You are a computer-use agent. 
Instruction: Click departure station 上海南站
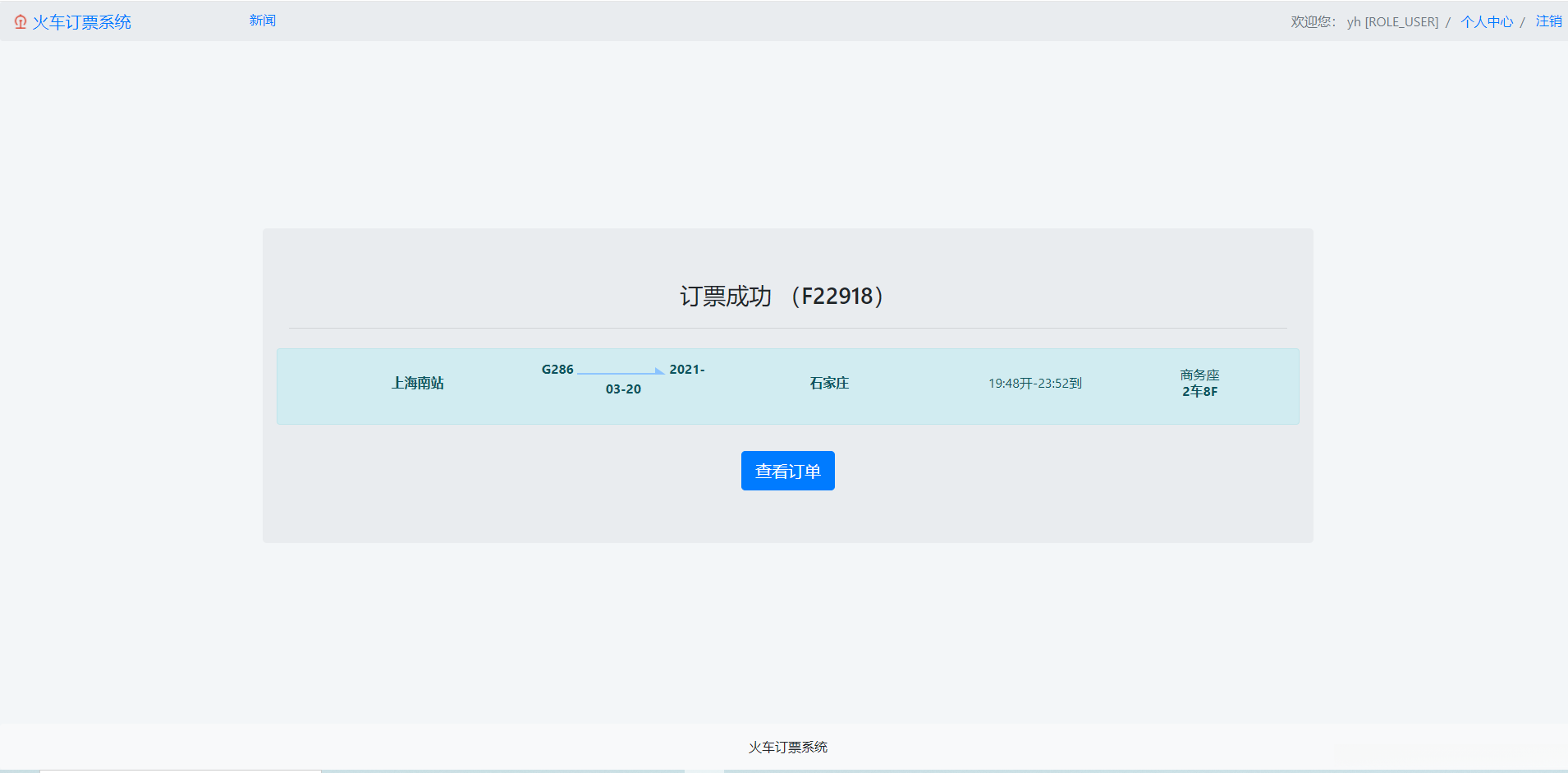[418, 383]
